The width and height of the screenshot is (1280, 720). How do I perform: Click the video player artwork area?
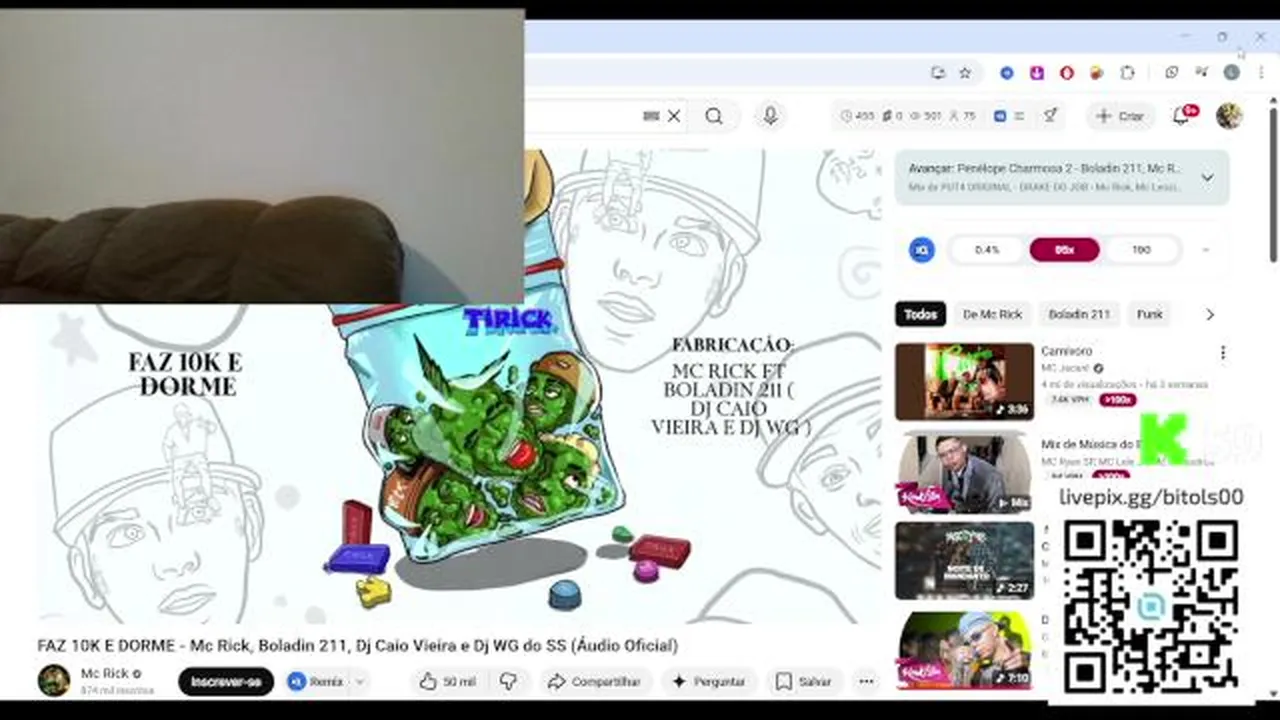[x=460, y=385]
